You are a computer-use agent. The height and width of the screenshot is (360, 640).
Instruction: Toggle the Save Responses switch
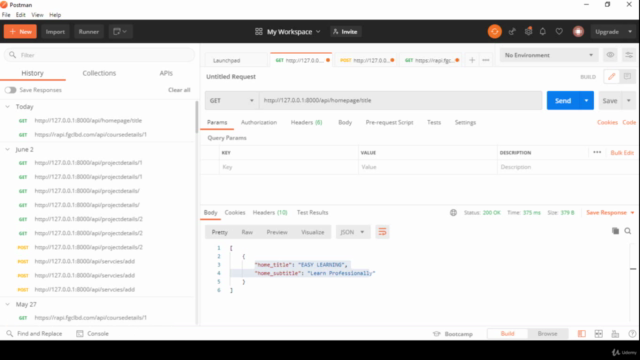(x=11, y=90)
